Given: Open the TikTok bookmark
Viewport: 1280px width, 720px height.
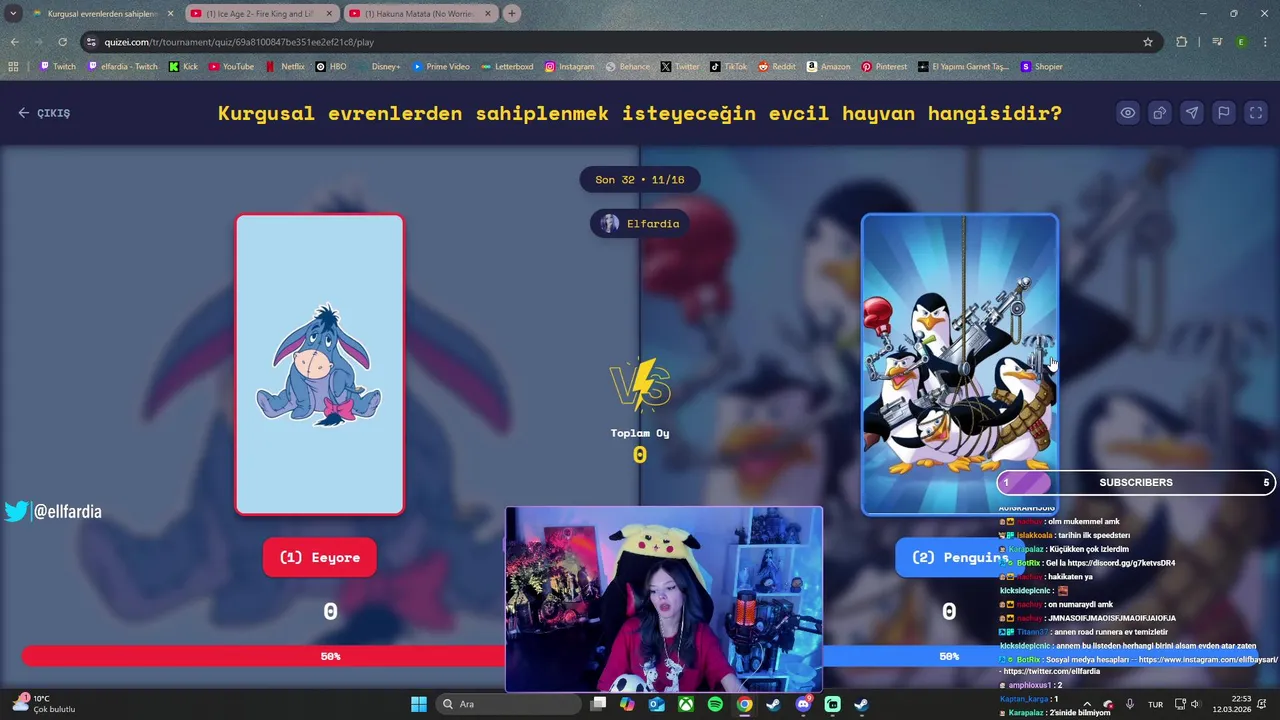Looking at the screenshot, I should coord(729,67).
